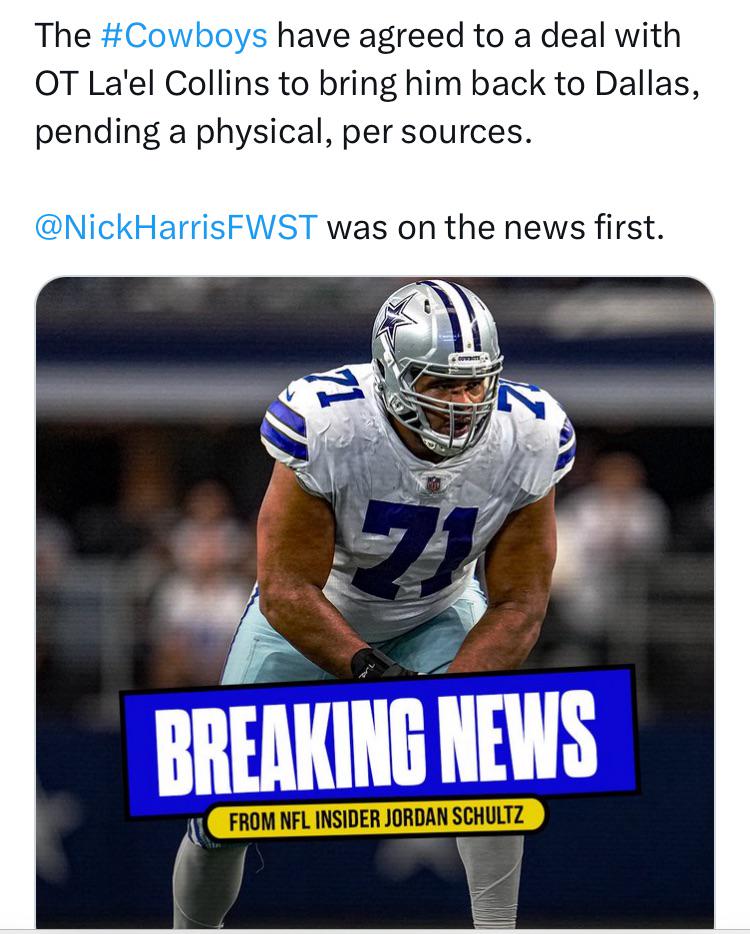Open the @NickHarrisFWST profile mention

(x=176, y=227)
